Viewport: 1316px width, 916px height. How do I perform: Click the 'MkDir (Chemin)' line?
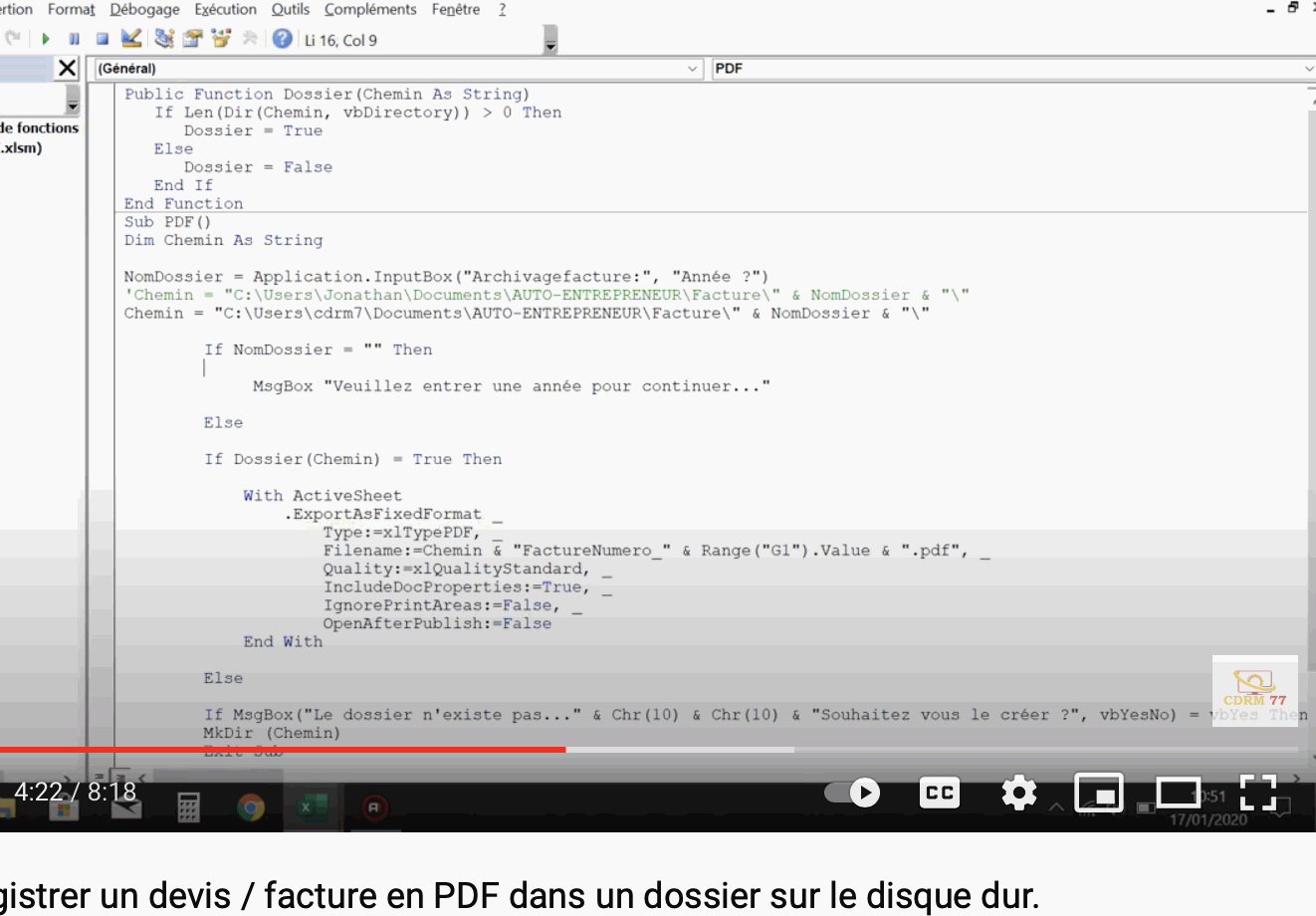pyautogui.click(x=272, y=733)
